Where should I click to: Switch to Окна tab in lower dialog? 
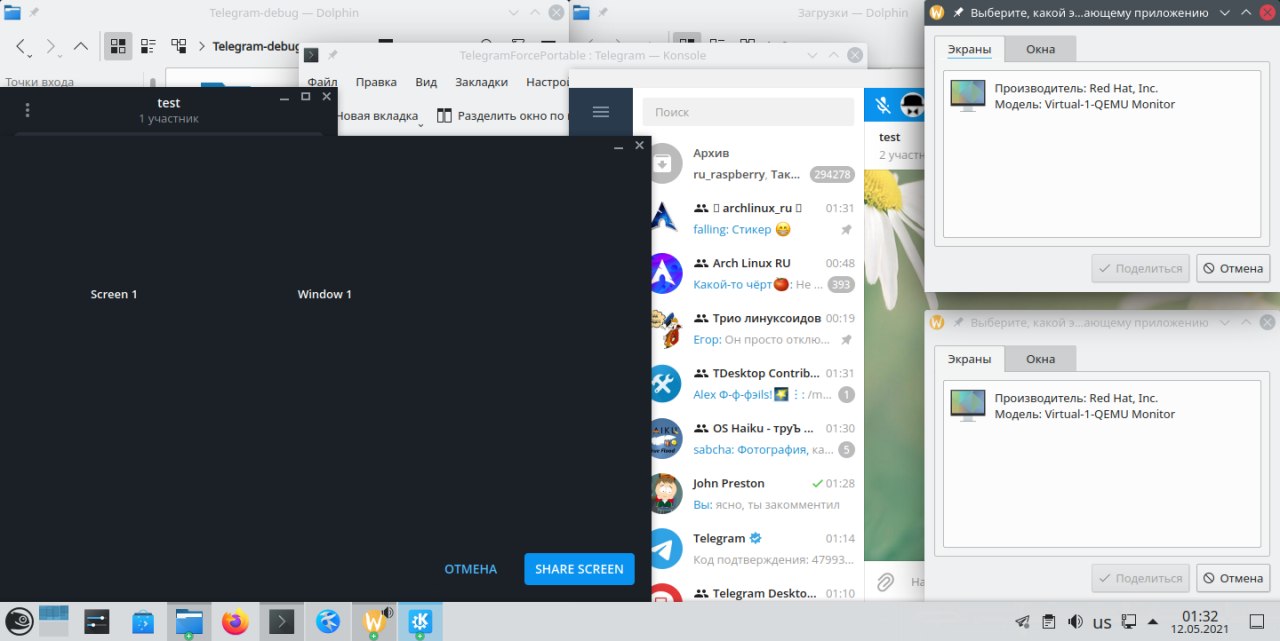pyautogui.click(x=1040, y=359)
